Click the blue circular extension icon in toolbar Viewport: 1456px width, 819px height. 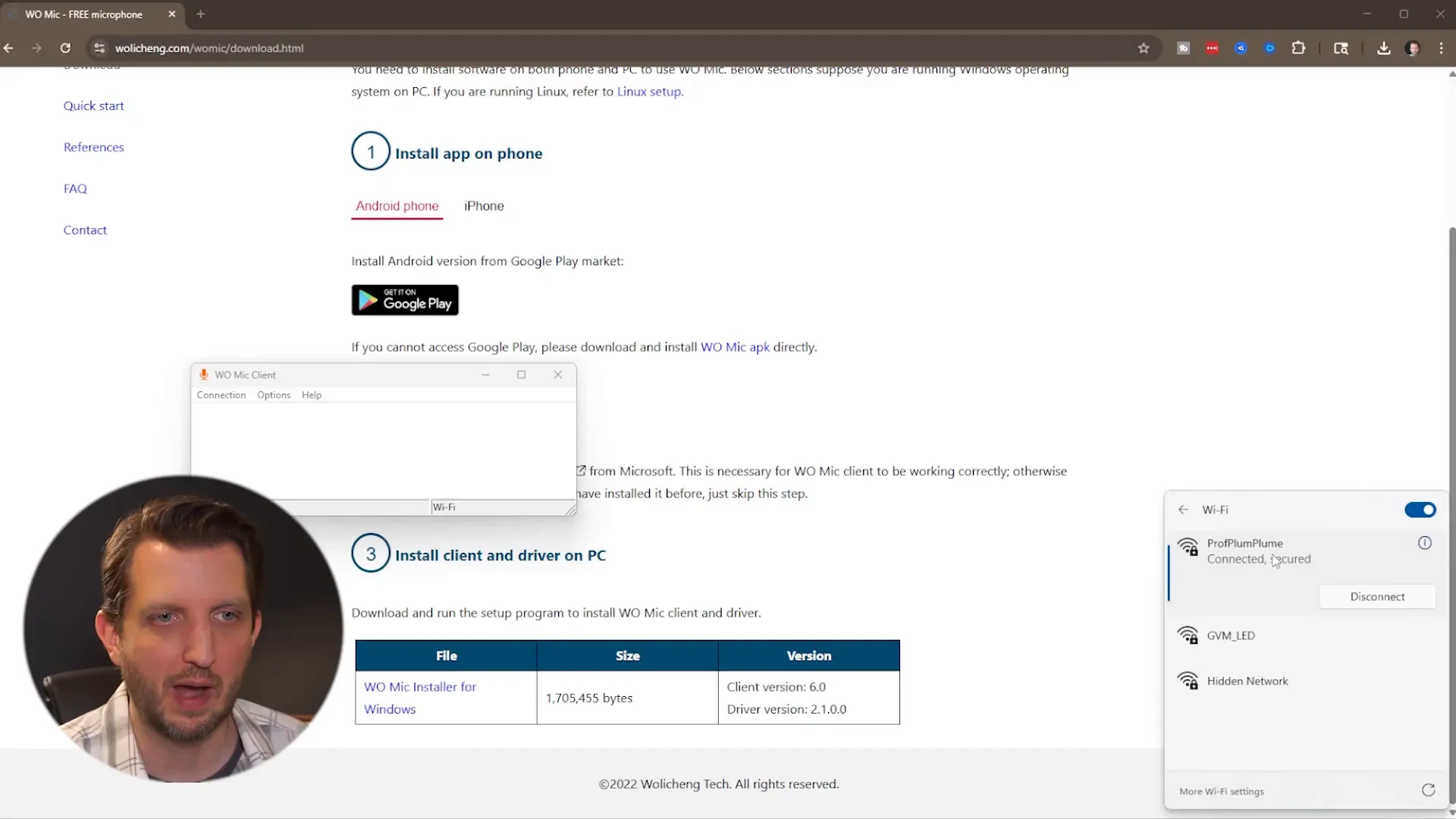point(1241,48)
